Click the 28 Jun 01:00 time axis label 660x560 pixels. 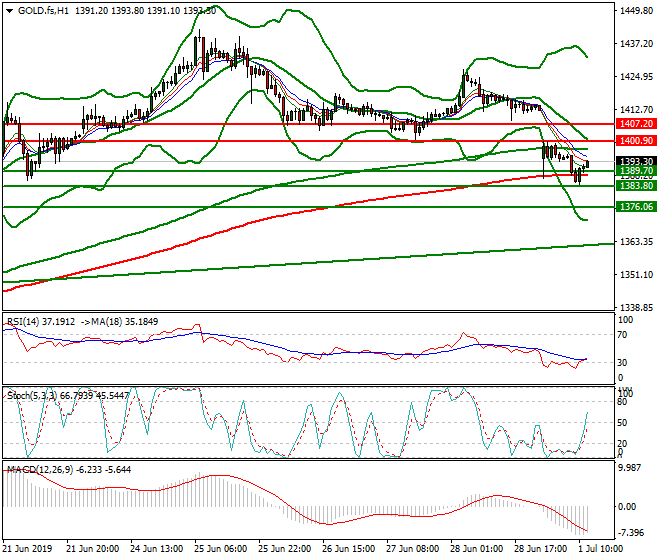pos(476,549)
